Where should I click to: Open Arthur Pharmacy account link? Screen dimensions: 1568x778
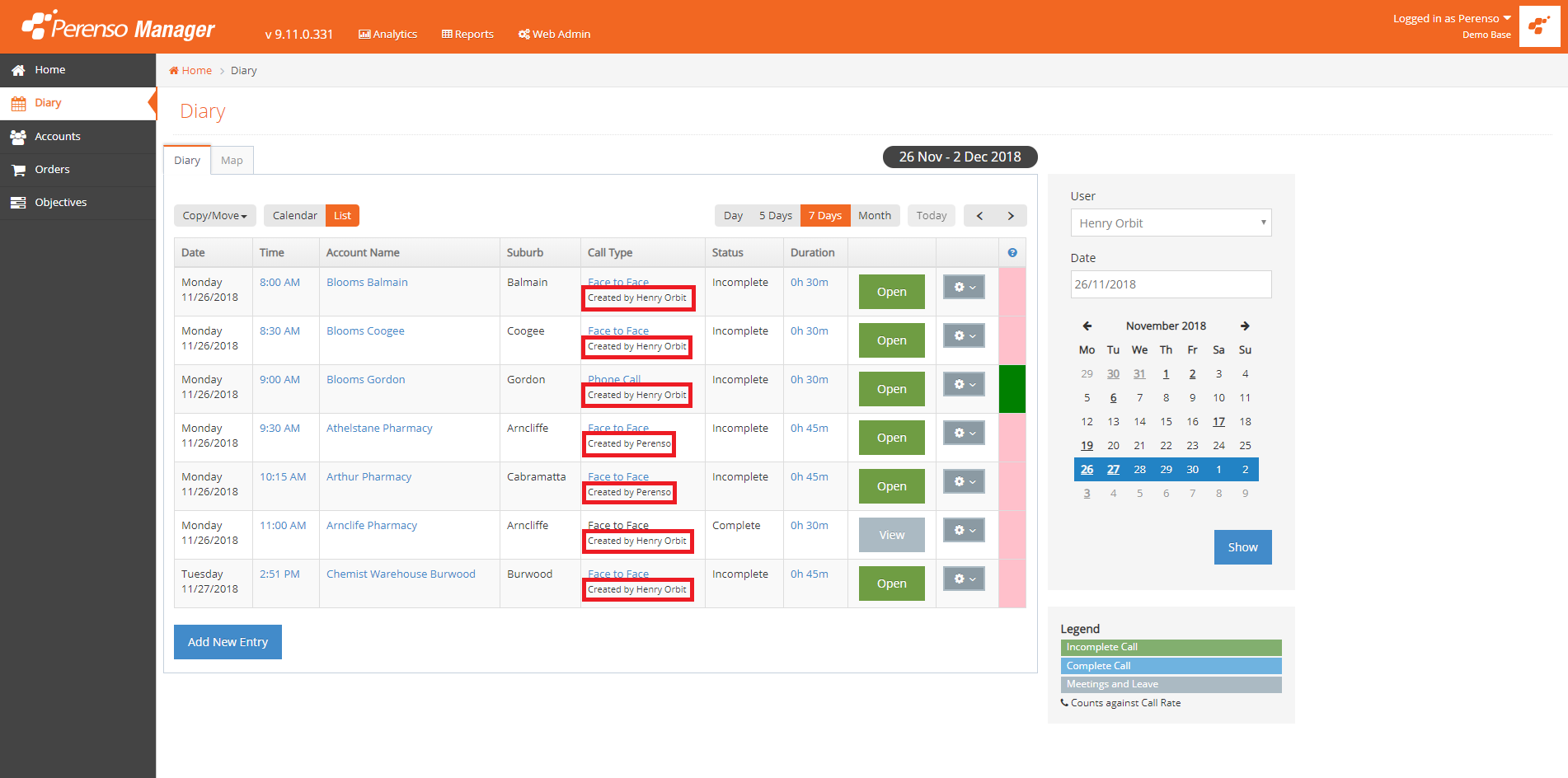[369, 477]
